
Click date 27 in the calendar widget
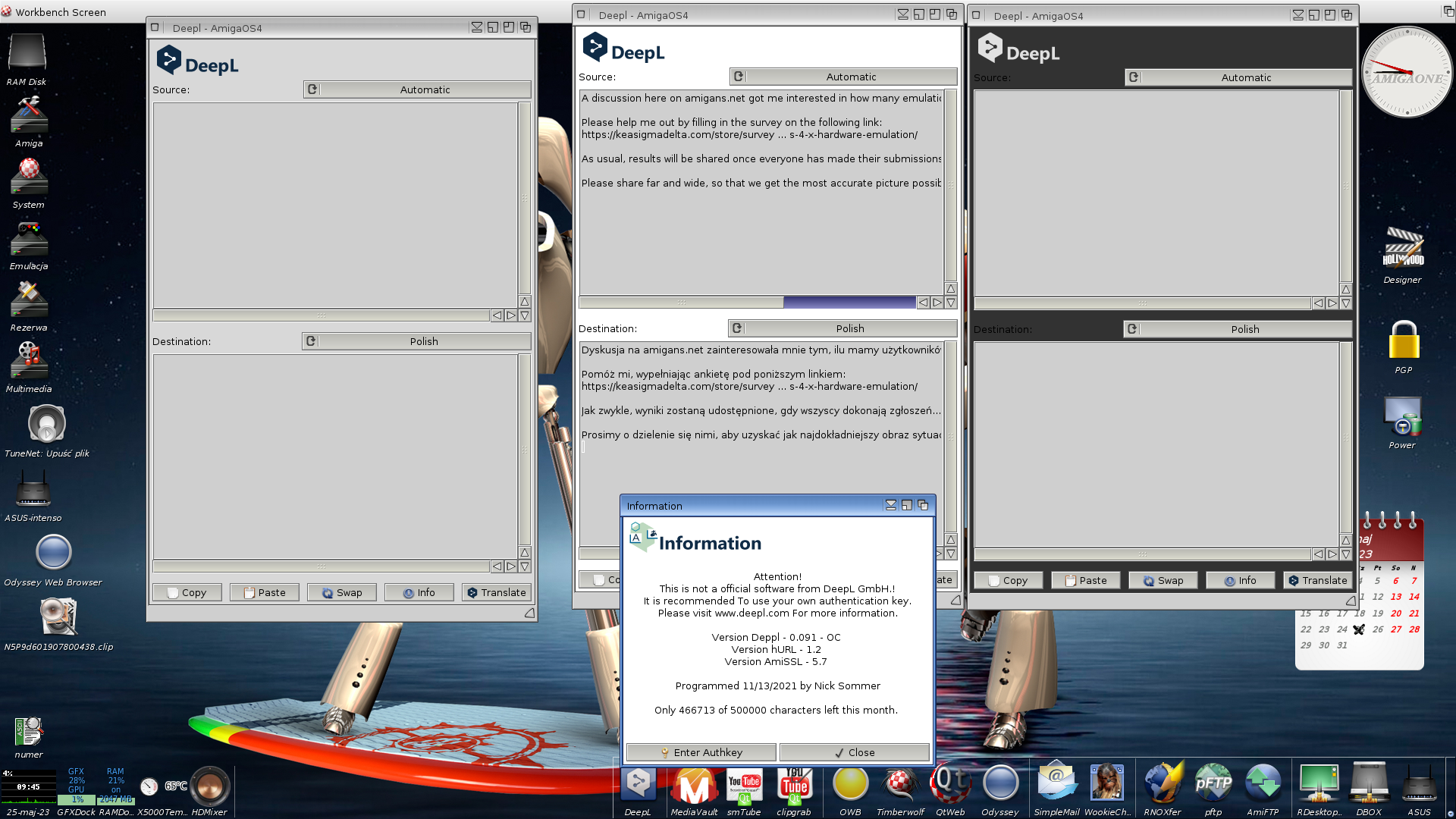[x=1396, y=629]
